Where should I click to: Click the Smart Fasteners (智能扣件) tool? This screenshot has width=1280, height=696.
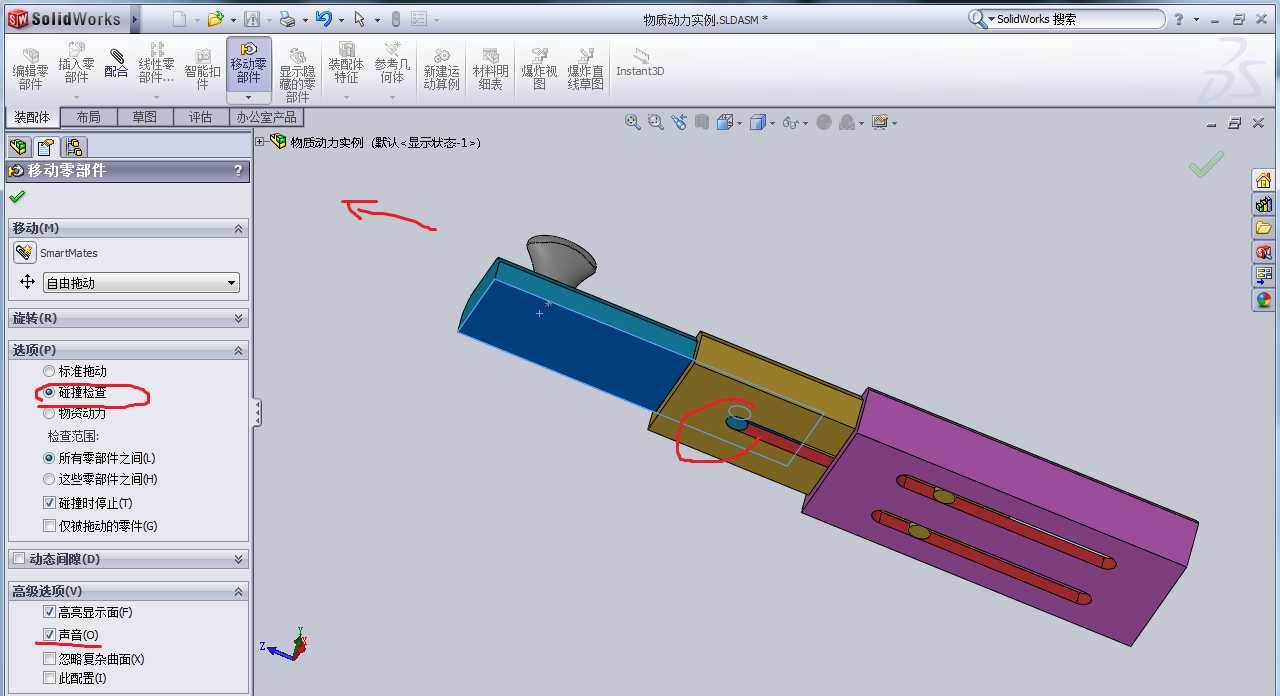point(203,68)
